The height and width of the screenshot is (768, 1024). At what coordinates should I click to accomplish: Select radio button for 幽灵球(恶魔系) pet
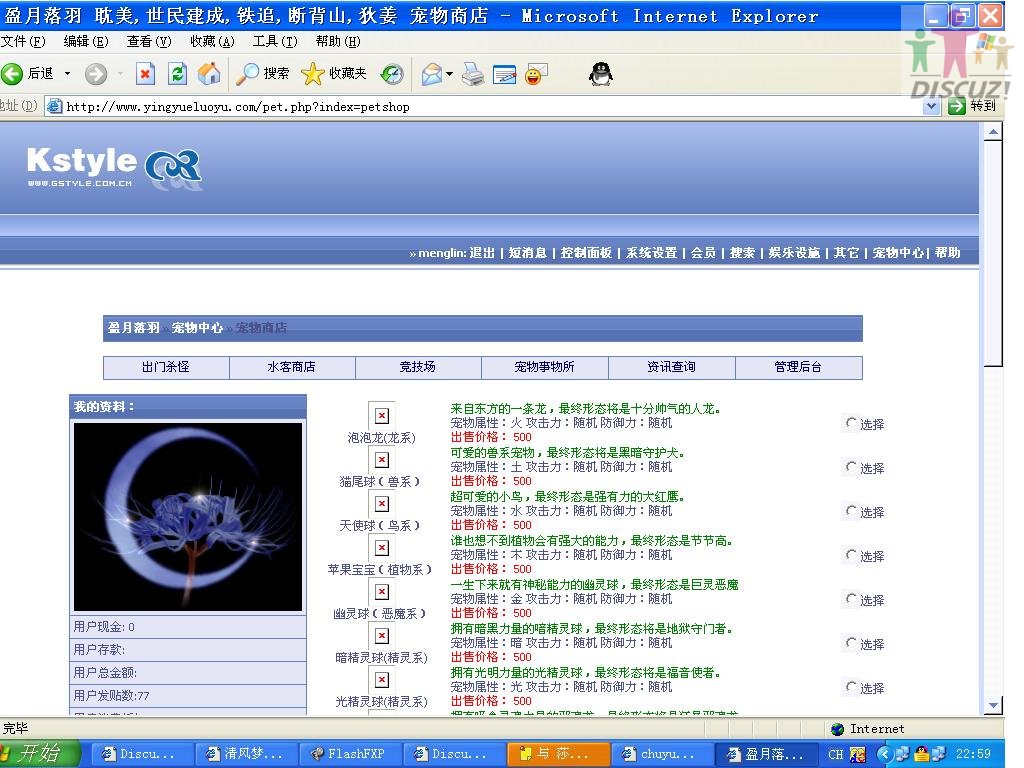[x=851, y=599]
